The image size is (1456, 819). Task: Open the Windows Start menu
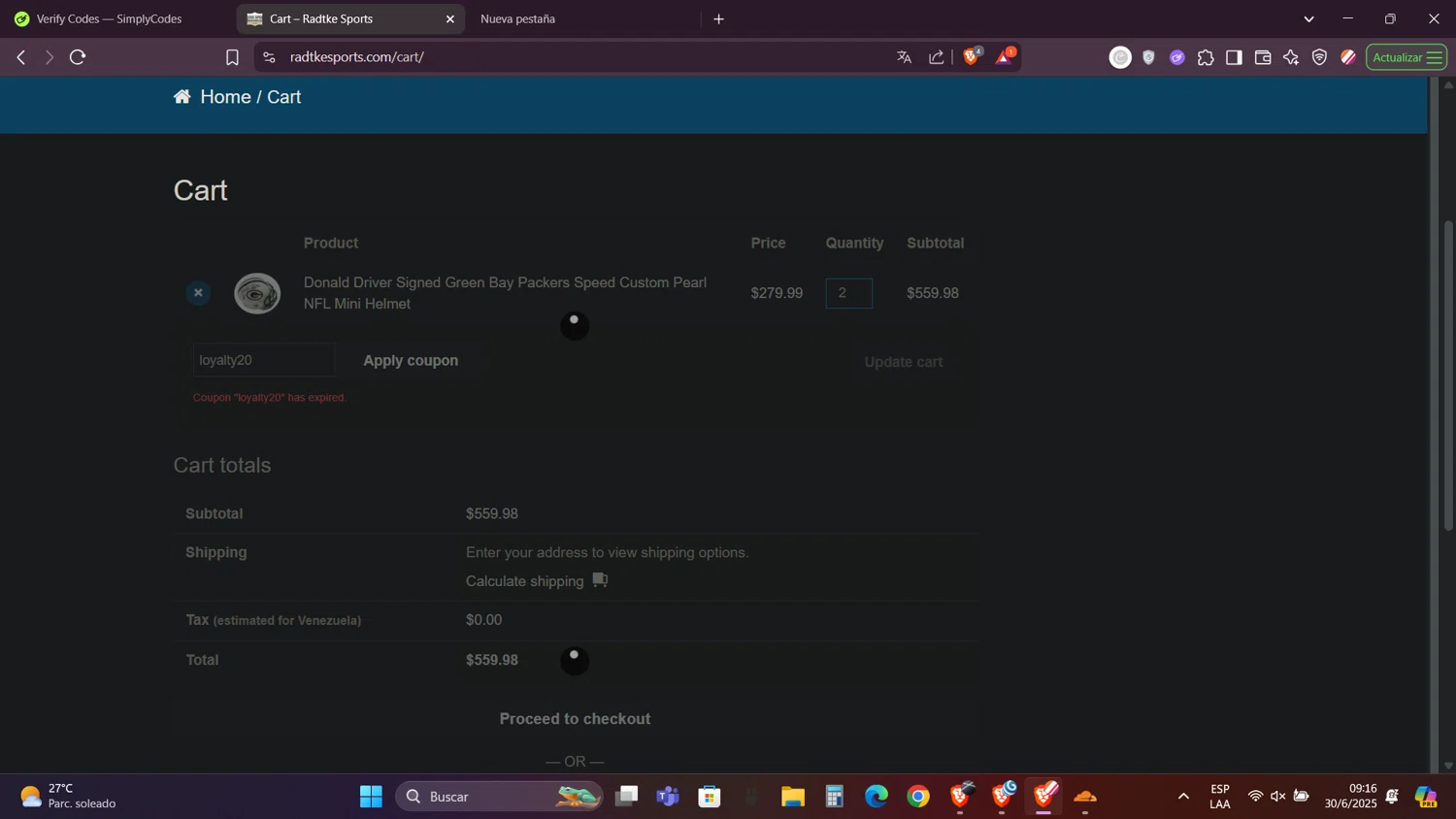[371, 797]
